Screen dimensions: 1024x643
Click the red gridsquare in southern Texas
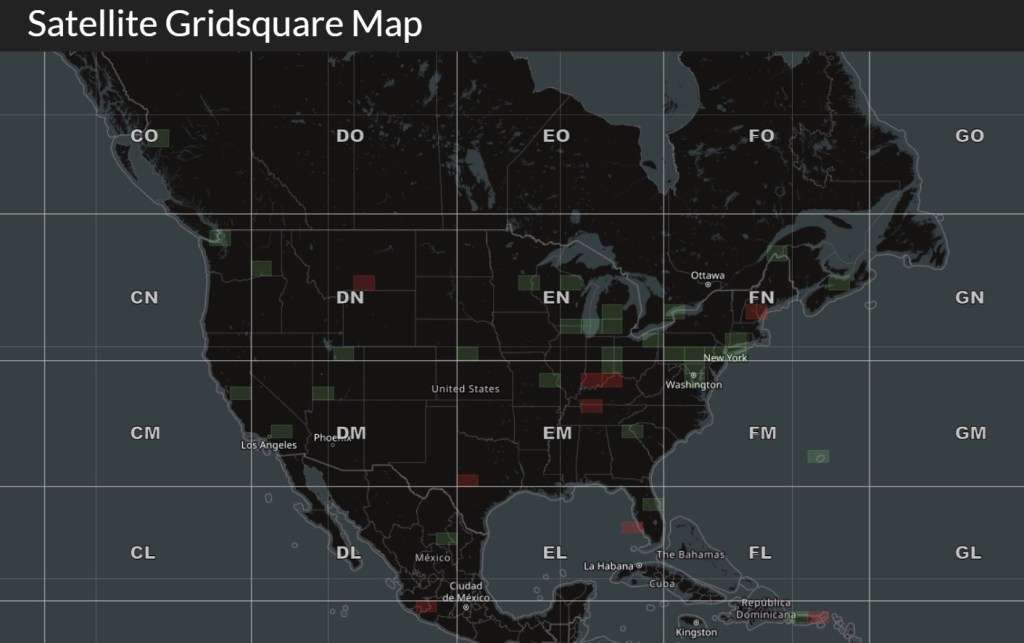click(x=468, y=480)
